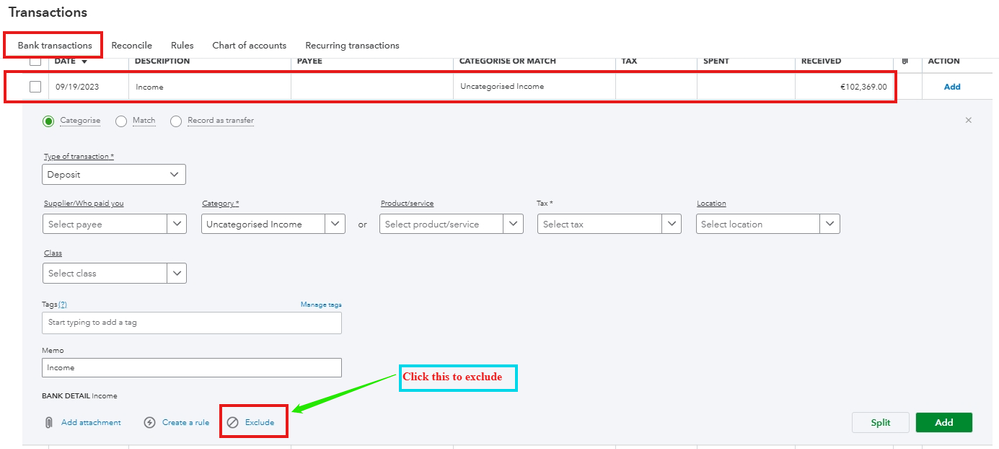Click the Manage tags link
The image size is (999, 449).
321,305
